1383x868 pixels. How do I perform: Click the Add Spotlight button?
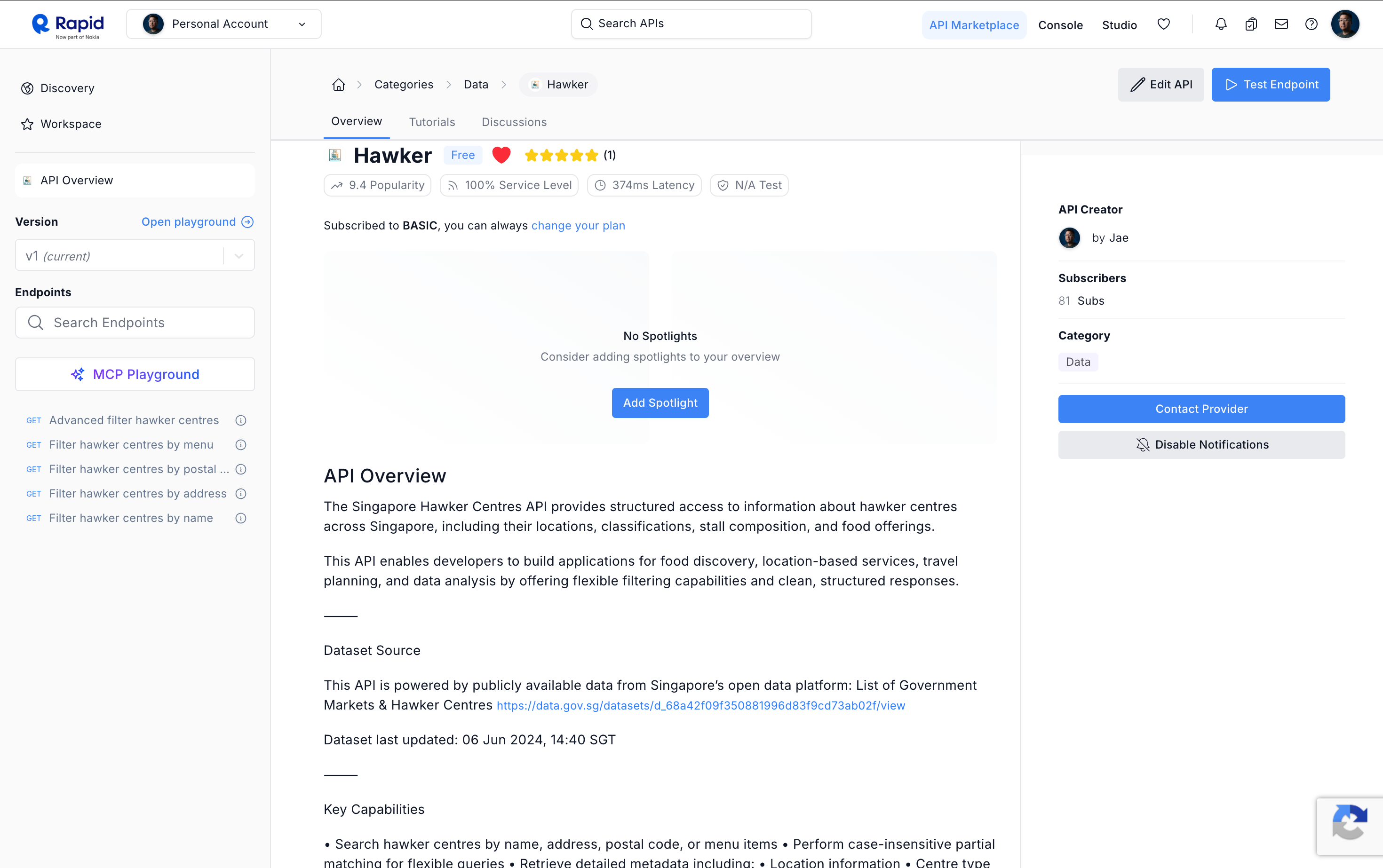click(660, 403)
